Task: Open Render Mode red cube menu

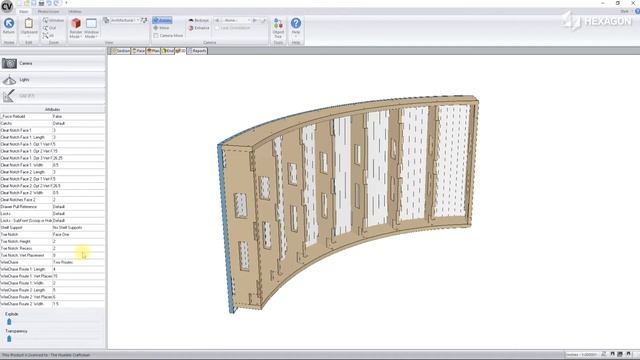Action: pos(76,28)
